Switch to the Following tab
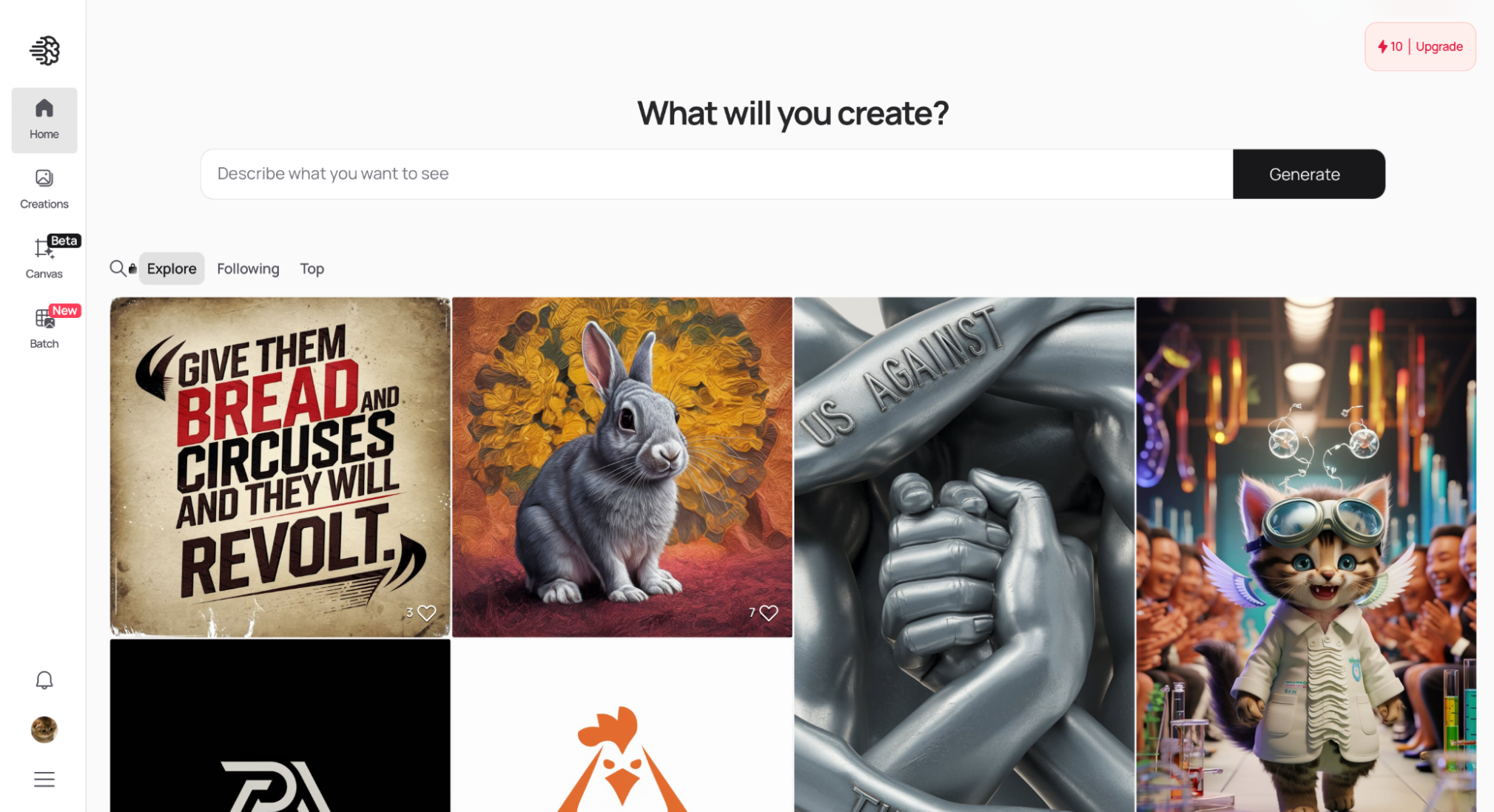Screen dimensions: 1494x812 (247, 268)
